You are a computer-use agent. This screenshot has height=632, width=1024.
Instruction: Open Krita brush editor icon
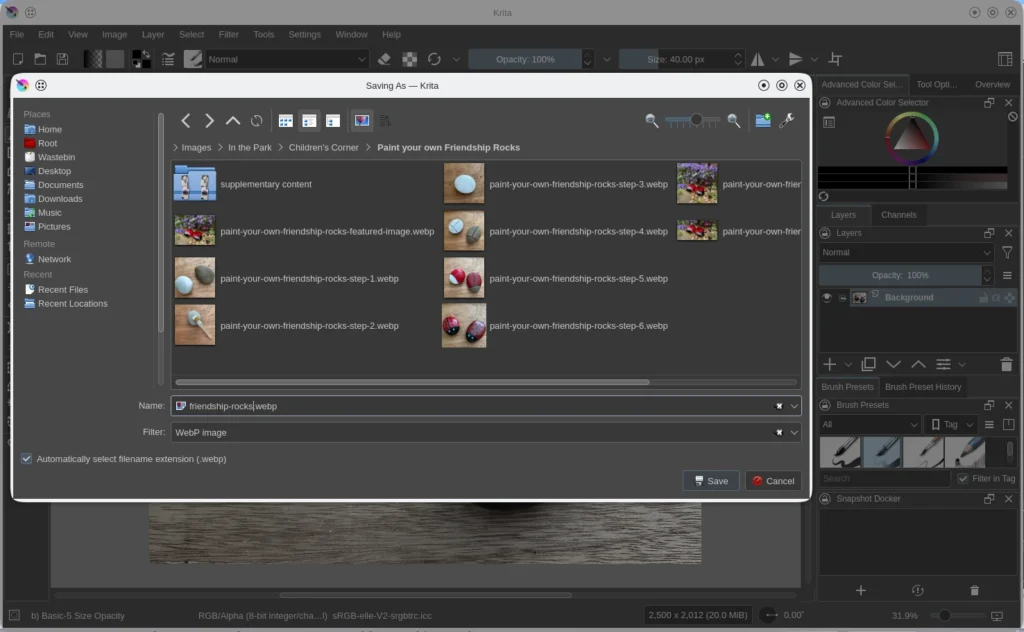[x=168, y=59]
